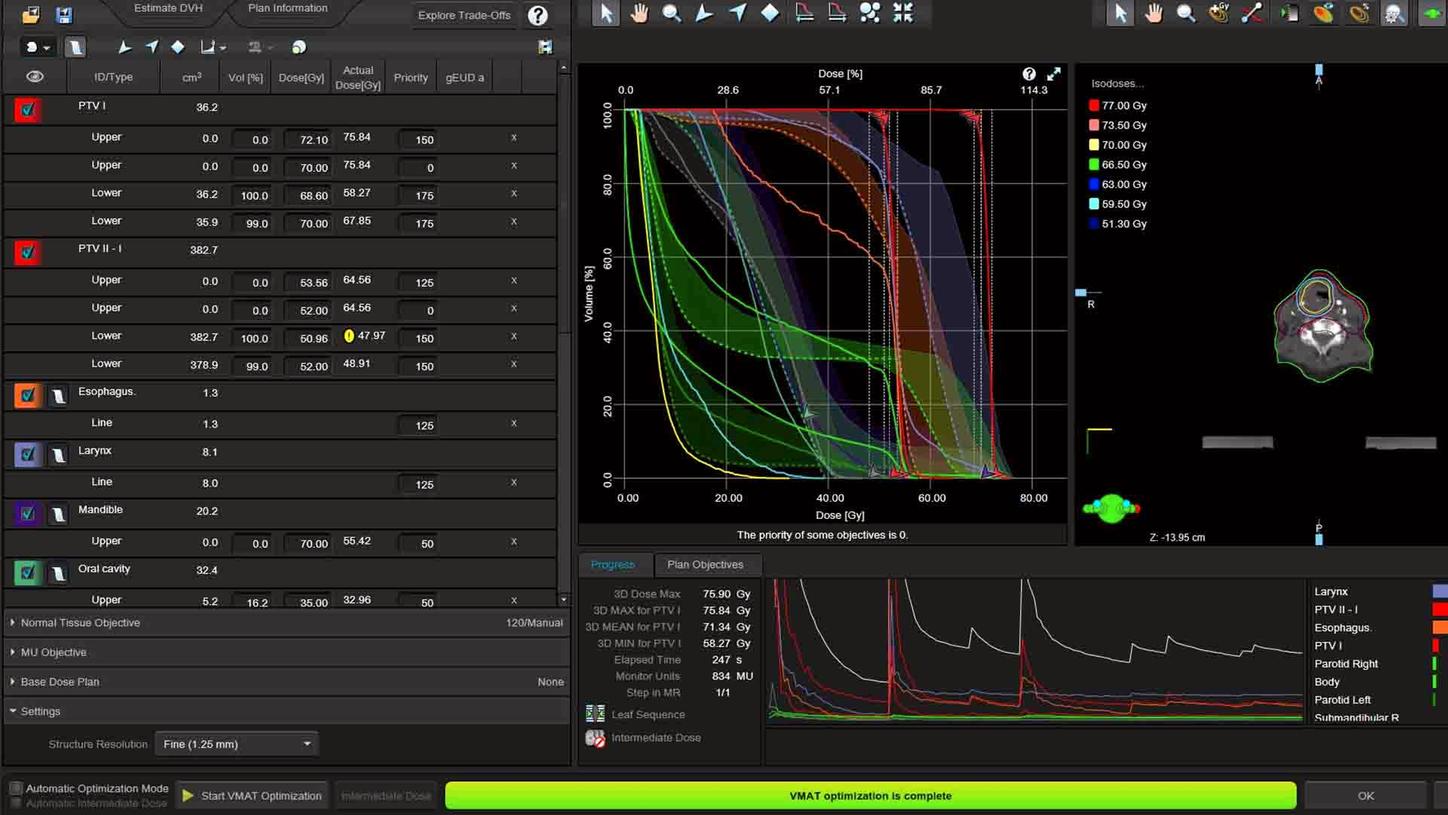Select the zoom magnifier above DVH graph

point(672,13)
